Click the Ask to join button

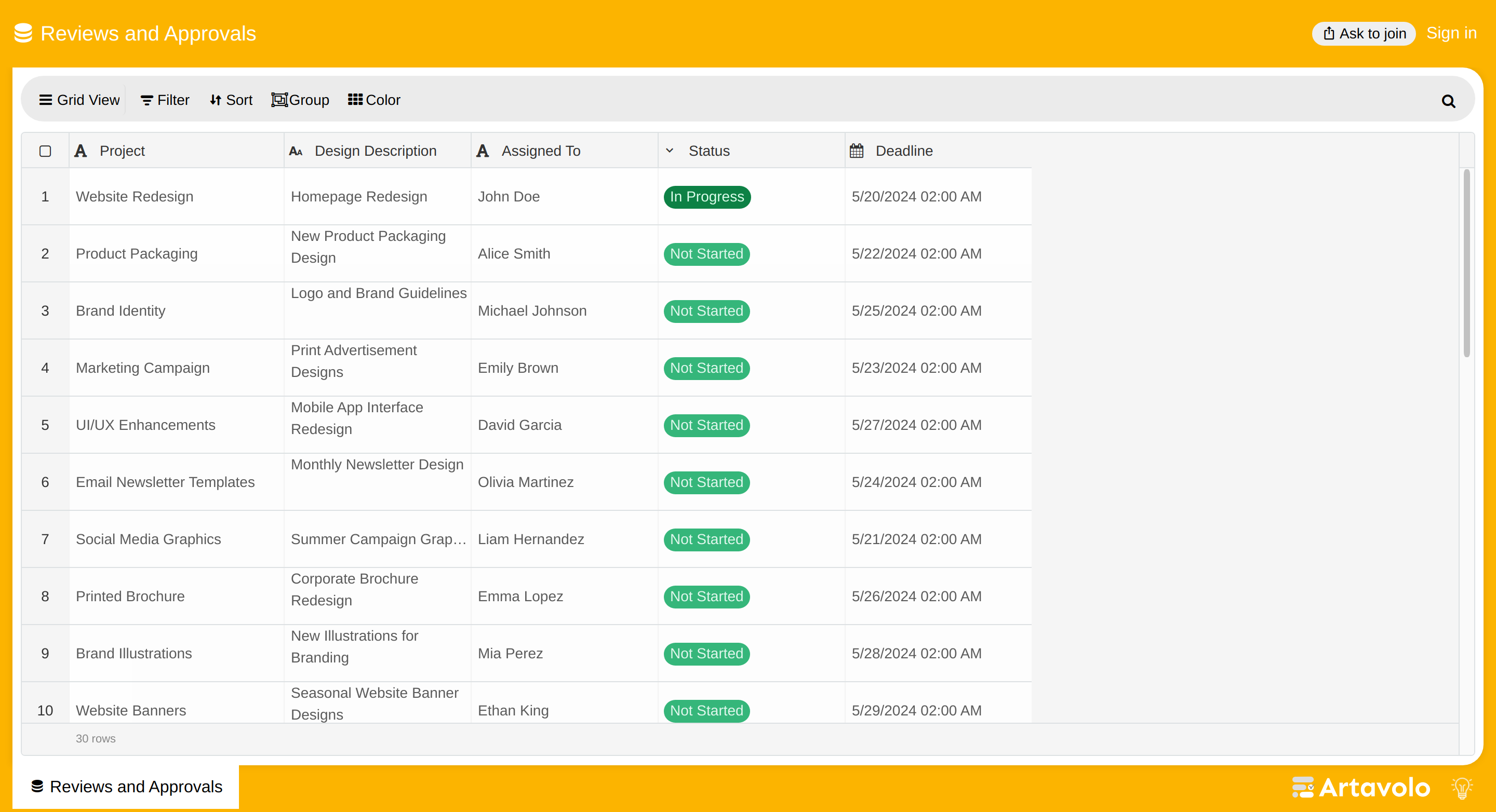pos(1364,34)
